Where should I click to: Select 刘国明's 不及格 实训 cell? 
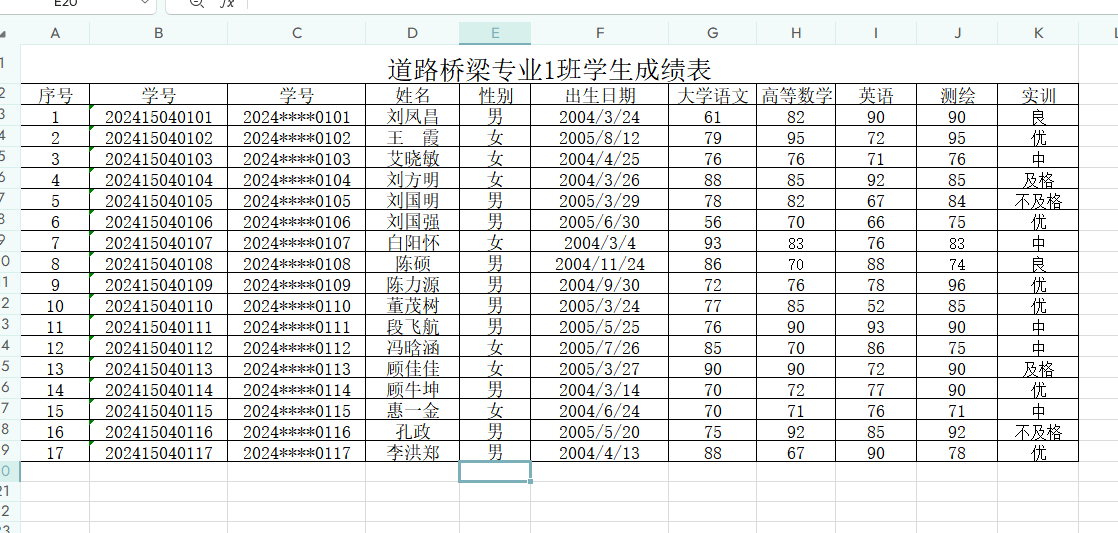(x=1038, y=201)
